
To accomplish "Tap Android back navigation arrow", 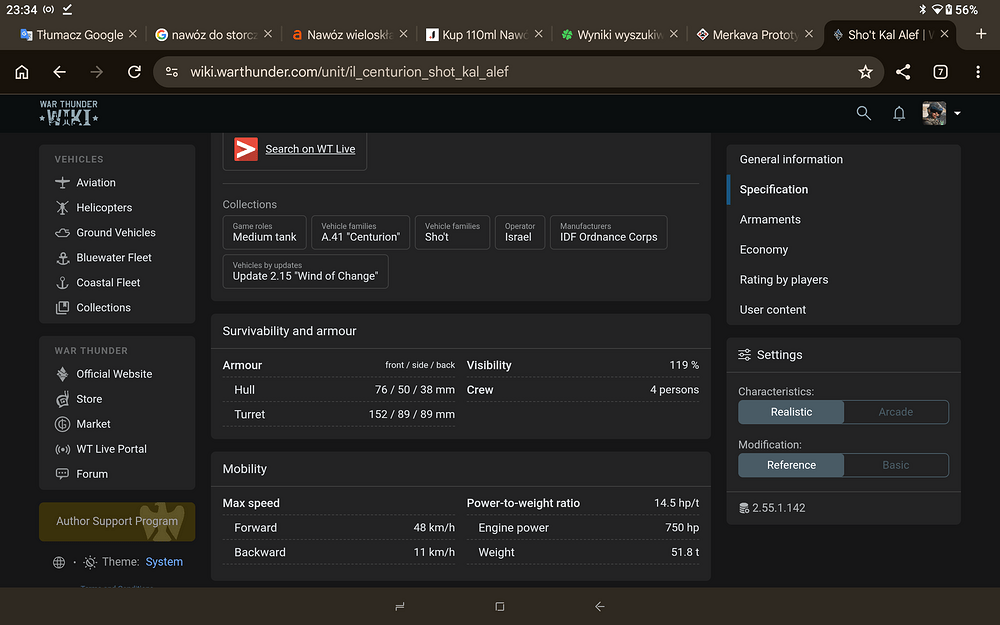I will click(x=599, y=607).
